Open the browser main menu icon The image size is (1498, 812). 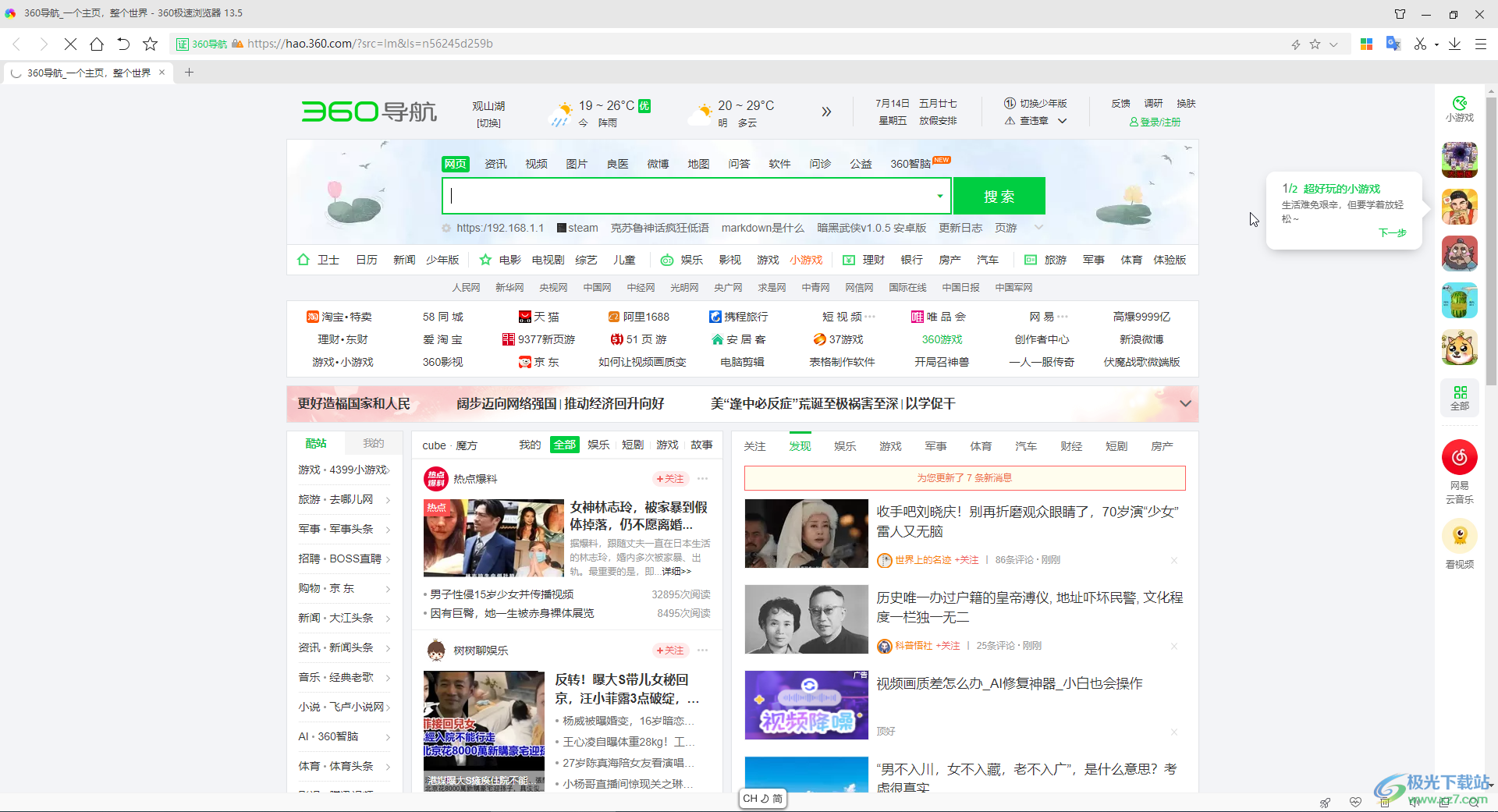tap(1481, 44)
